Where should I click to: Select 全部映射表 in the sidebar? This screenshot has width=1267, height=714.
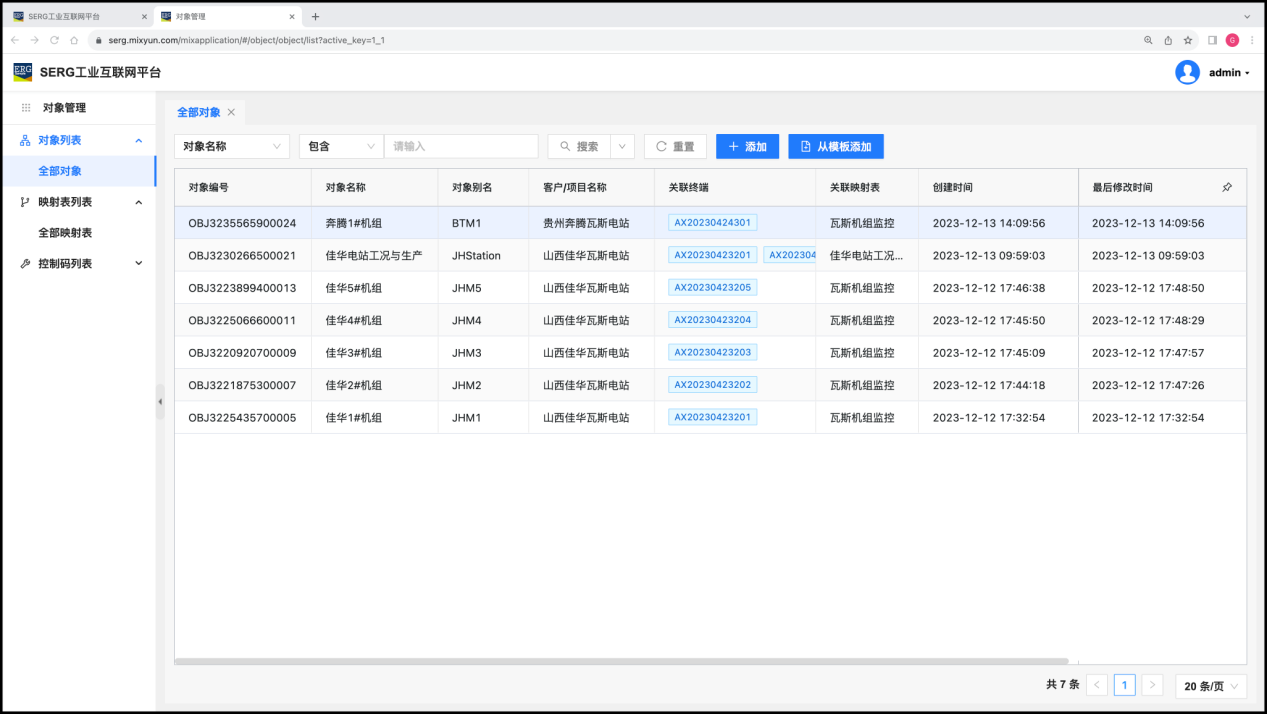(65, 232)
